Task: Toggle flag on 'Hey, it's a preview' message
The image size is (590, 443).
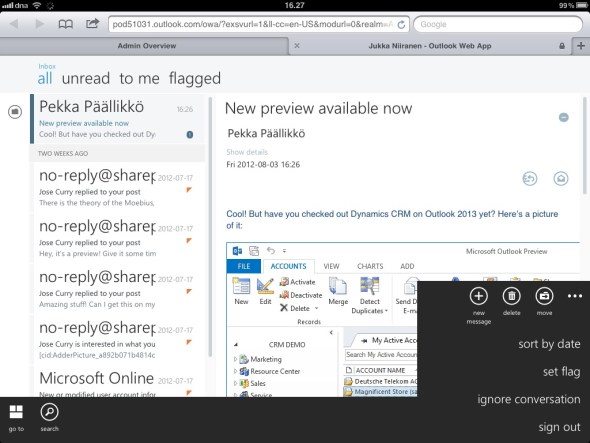Action: 189,241
